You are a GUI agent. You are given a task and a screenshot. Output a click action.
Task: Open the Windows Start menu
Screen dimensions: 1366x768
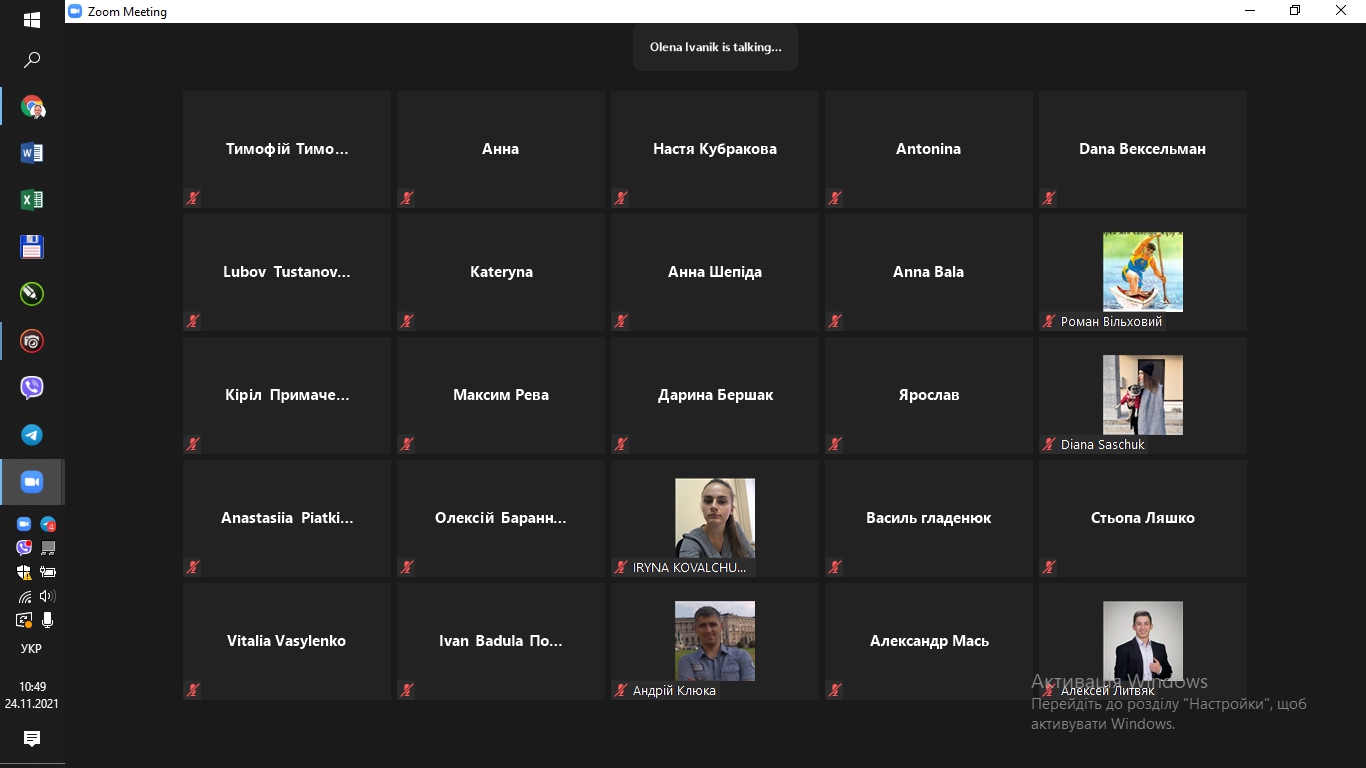pyautogui.click(x=32, y=20)
